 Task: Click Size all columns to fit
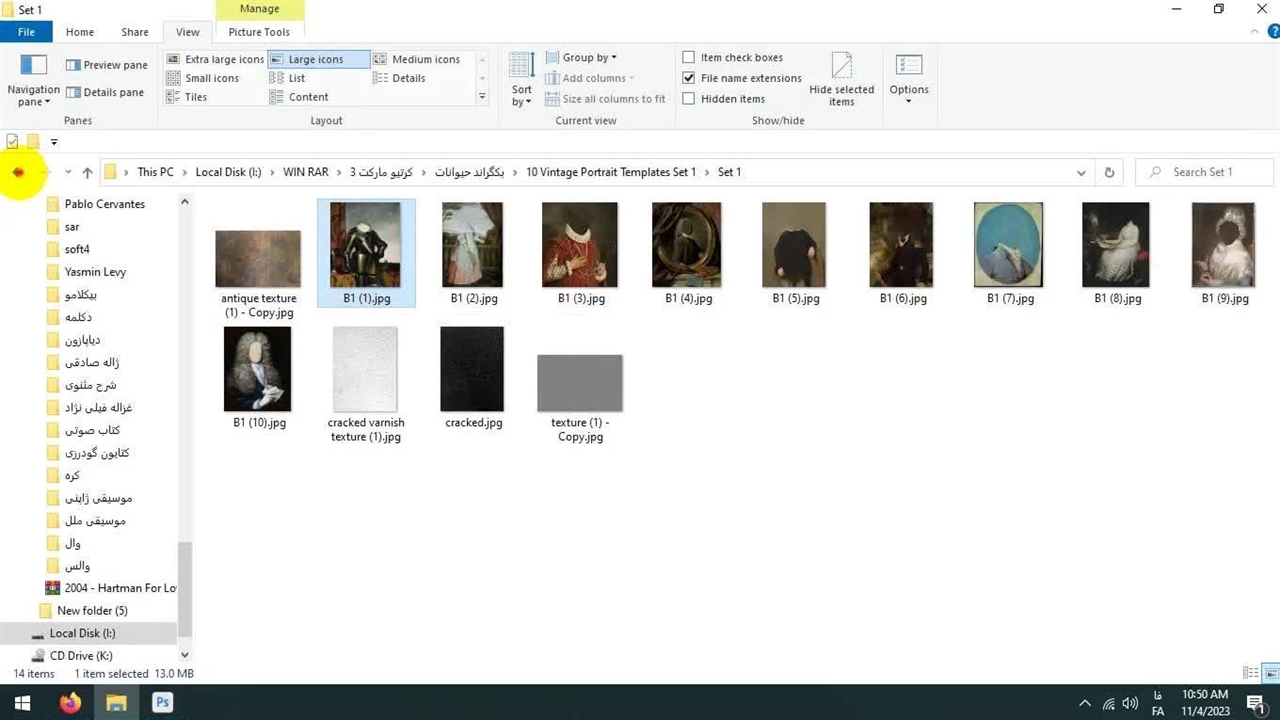605,99
